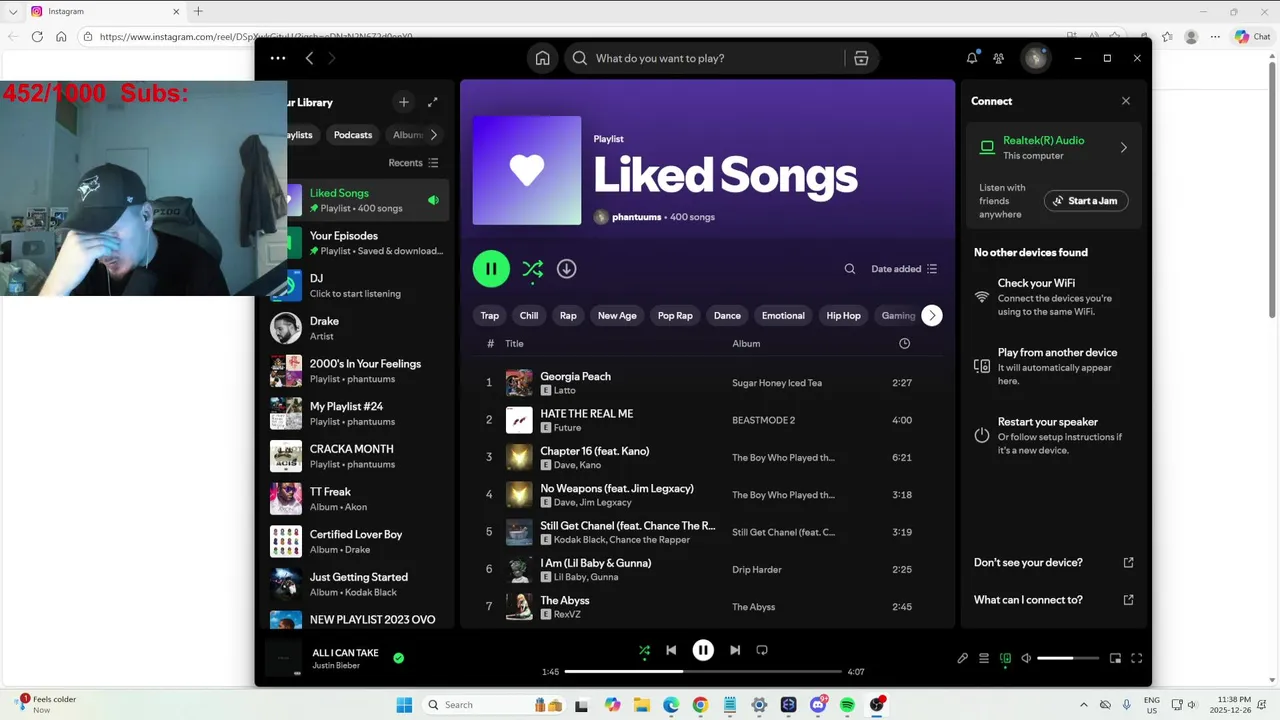
Task: Create playlist with the plus icon
Action: [x=404, y=102]
